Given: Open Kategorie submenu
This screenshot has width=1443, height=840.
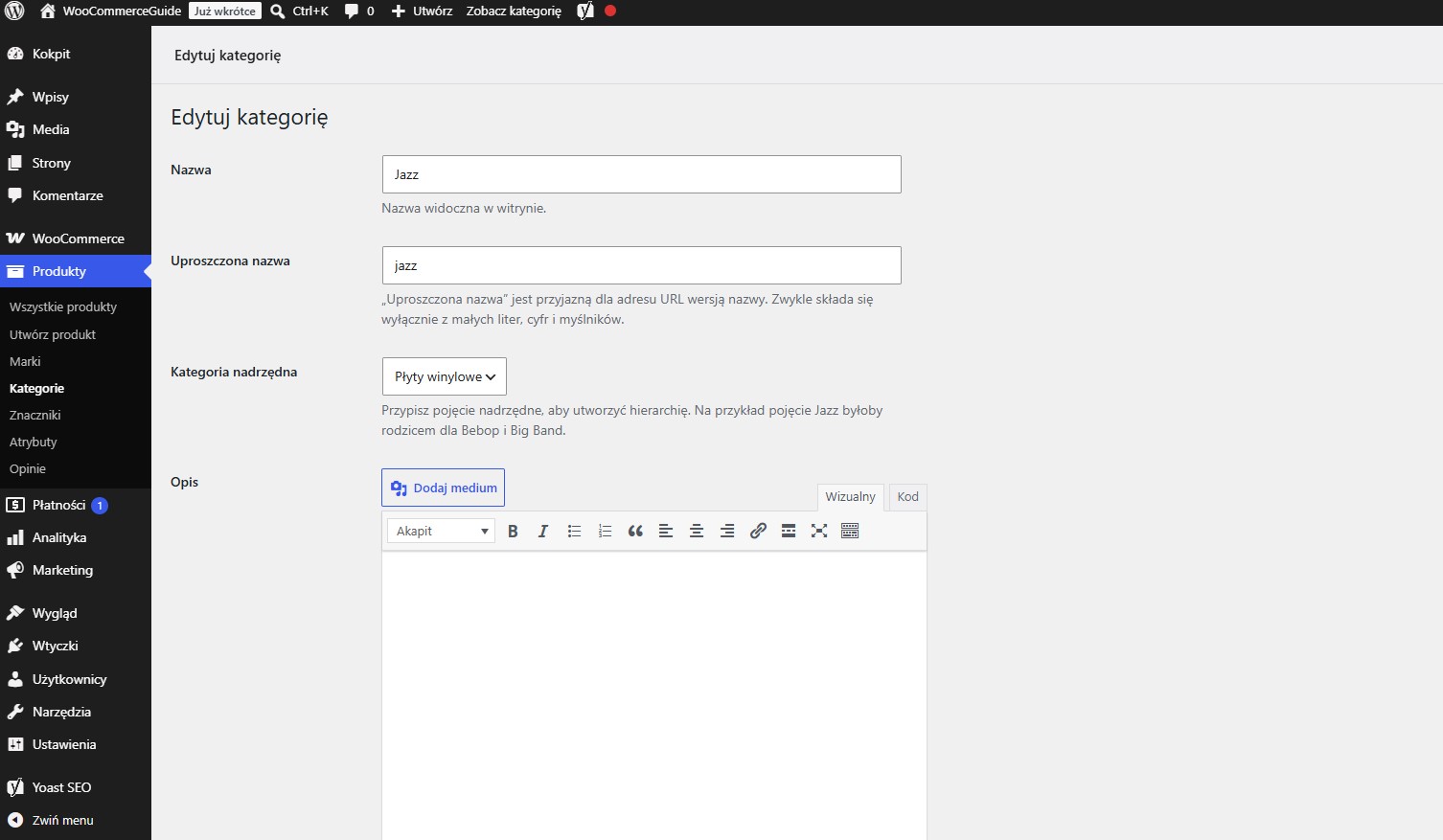Looking at the screenshot, I should [x=37, y=388].
